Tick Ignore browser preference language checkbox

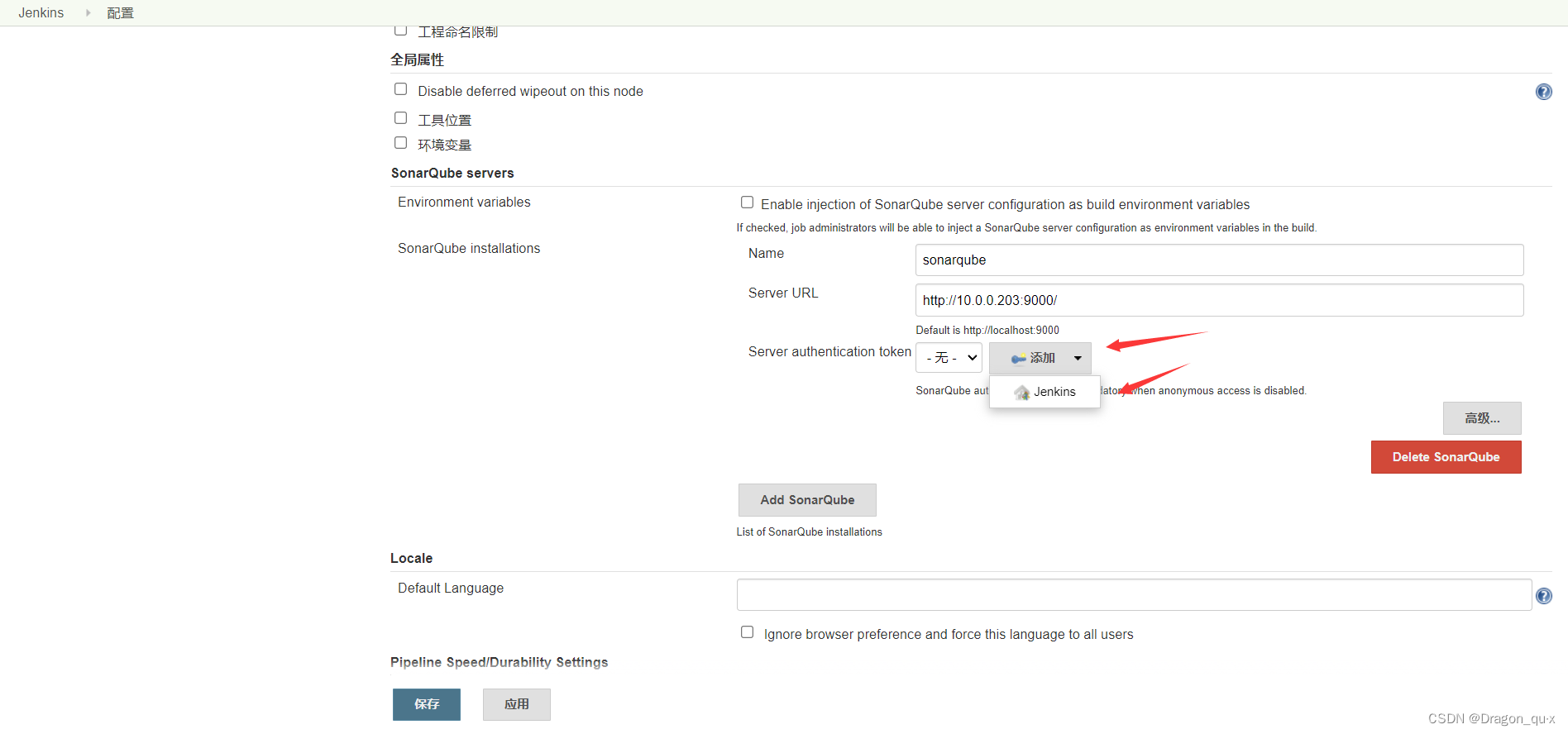click(x=748, y=632)
